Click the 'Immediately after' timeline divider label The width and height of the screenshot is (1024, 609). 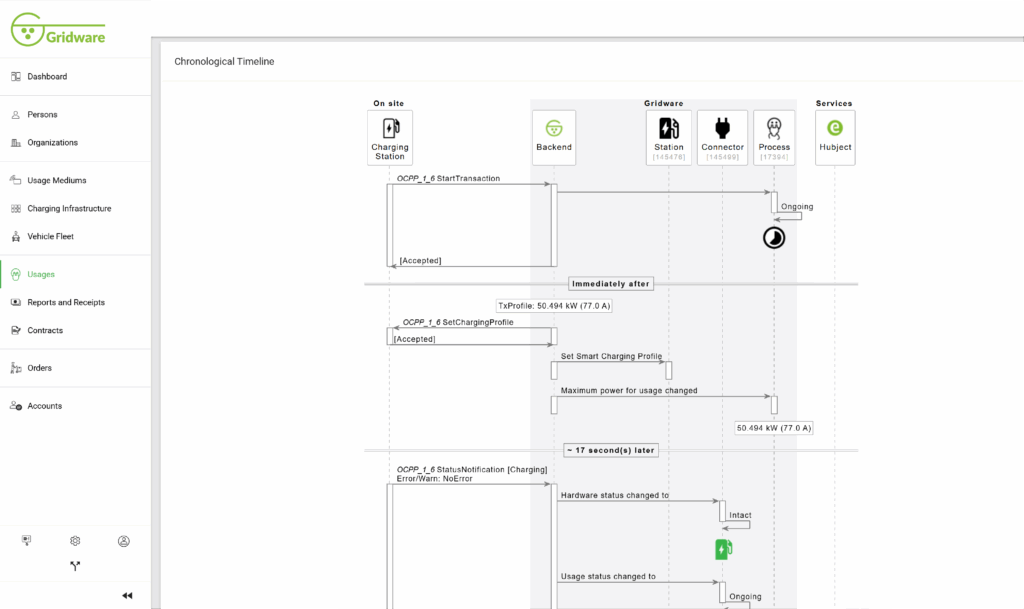click(611, 284)
